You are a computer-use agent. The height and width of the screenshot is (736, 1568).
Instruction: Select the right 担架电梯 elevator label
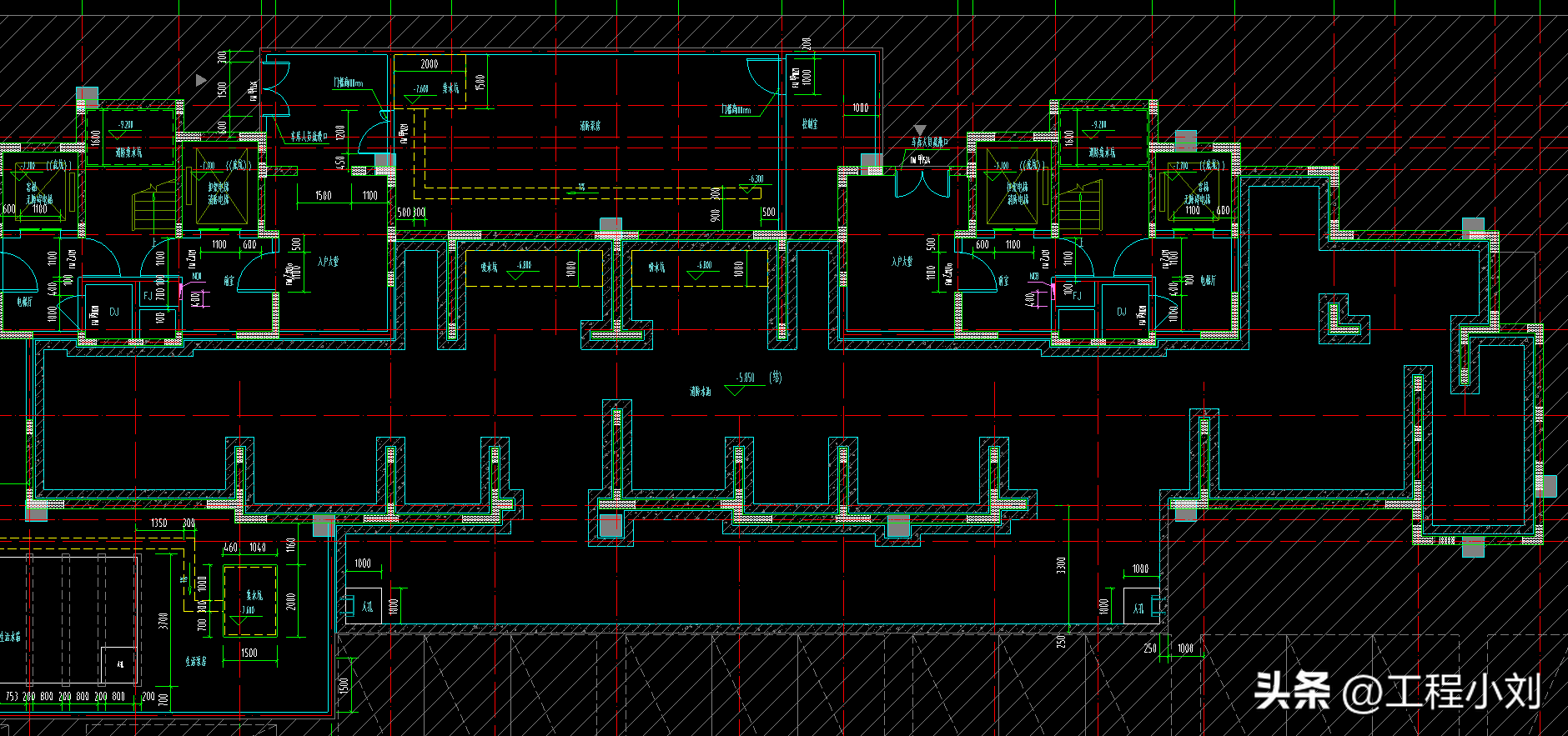click(x=1018, y=188)
